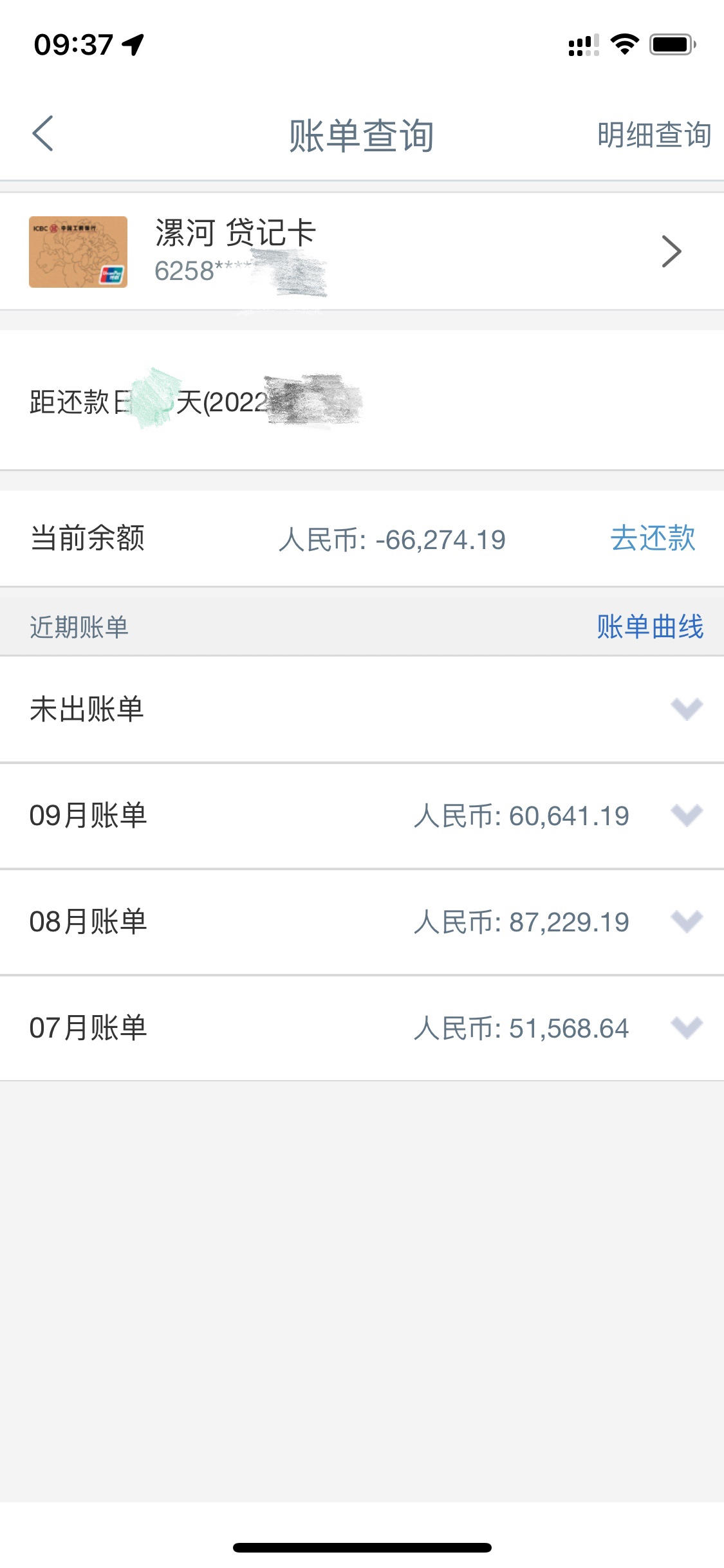Tap the battery status icon
724x1568 pixels.
[673, 44]
